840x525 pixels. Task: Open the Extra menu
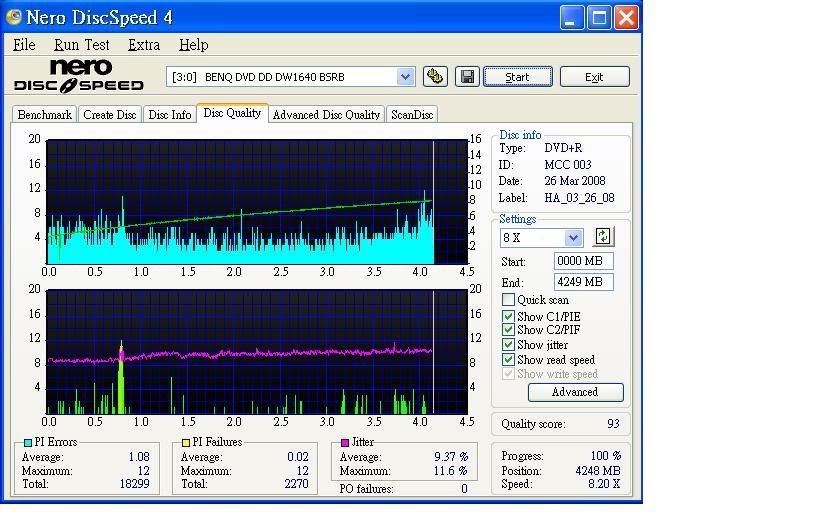click(144, 45)
